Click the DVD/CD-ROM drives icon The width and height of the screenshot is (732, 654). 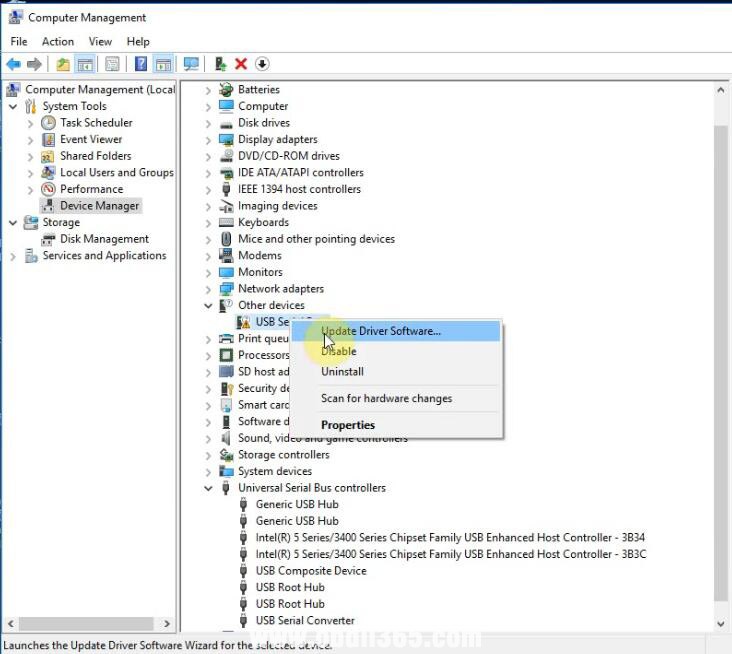(x=226, y=156)
